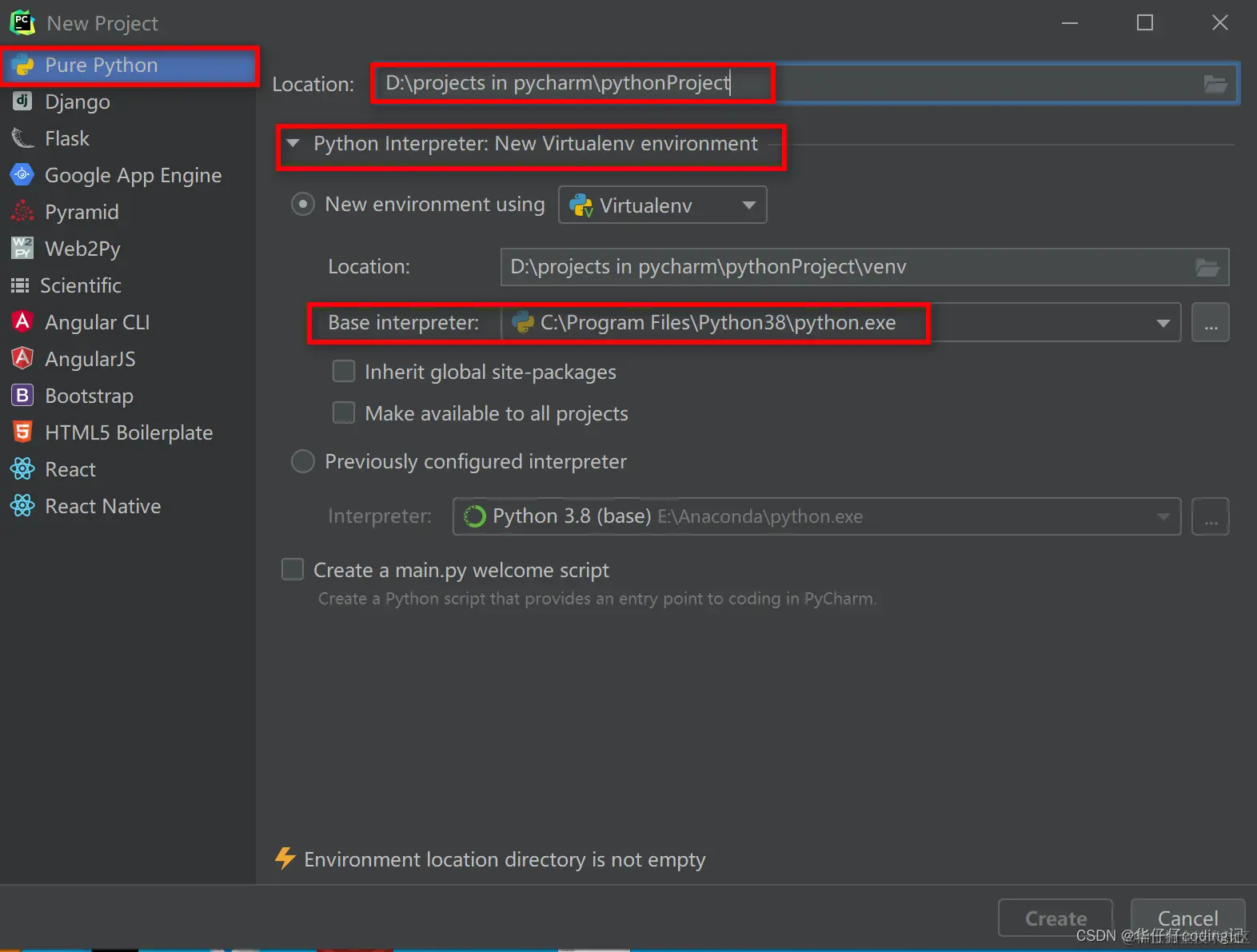Click the React Native atom icon
The width and height of the screenshot is (1257, 952).
pos(22,505)
